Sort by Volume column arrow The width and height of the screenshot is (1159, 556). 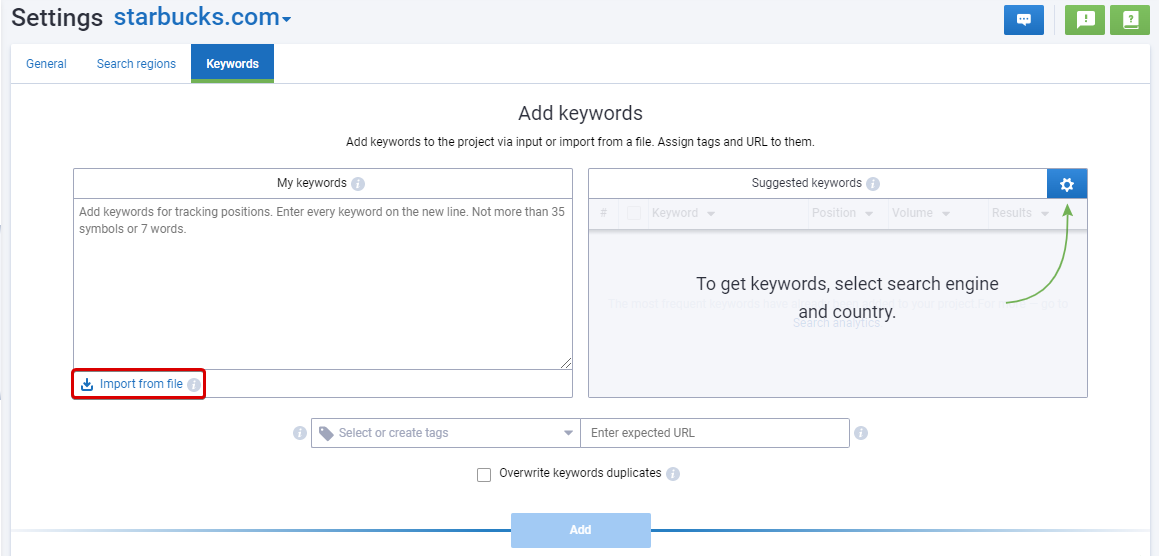pos(945,214)
